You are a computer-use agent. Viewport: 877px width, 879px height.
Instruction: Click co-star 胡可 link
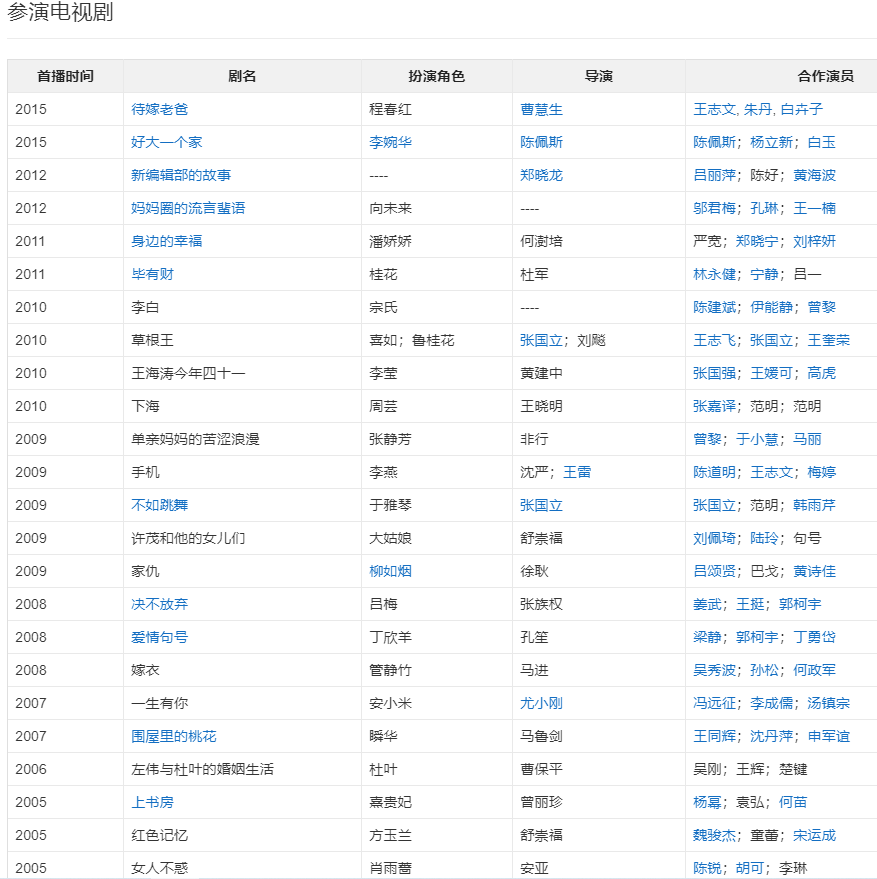[750, 868]
